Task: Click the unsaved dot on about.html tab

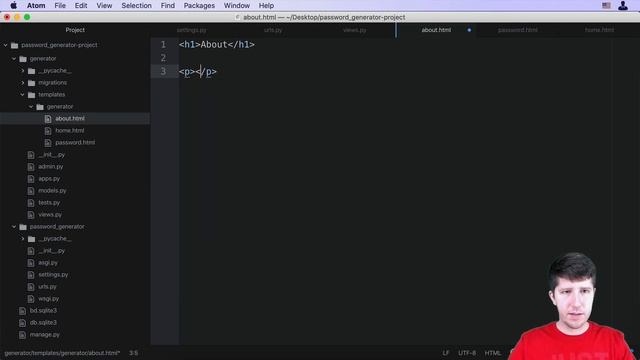Action: [469, 30]
